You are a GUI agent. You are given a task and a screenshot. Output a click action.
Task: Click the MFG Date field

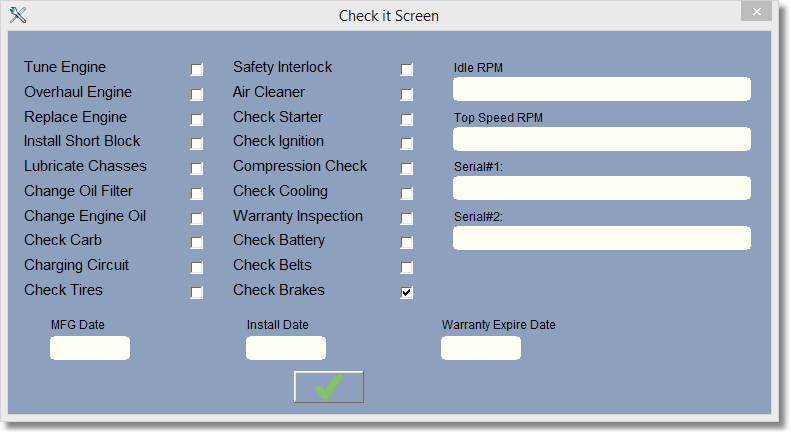pos(90,348)
